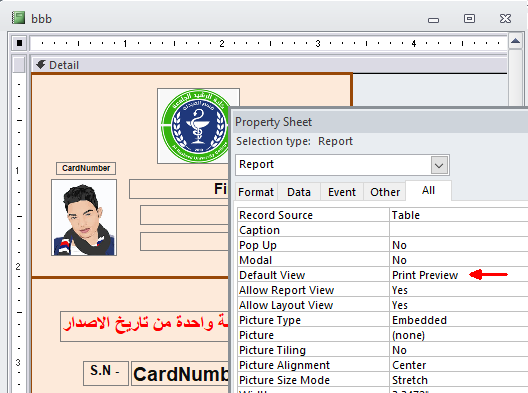Viewport: 528px width, 393px height.
Task: Switch to the Data tab
Action: click(x=299, y=192)
